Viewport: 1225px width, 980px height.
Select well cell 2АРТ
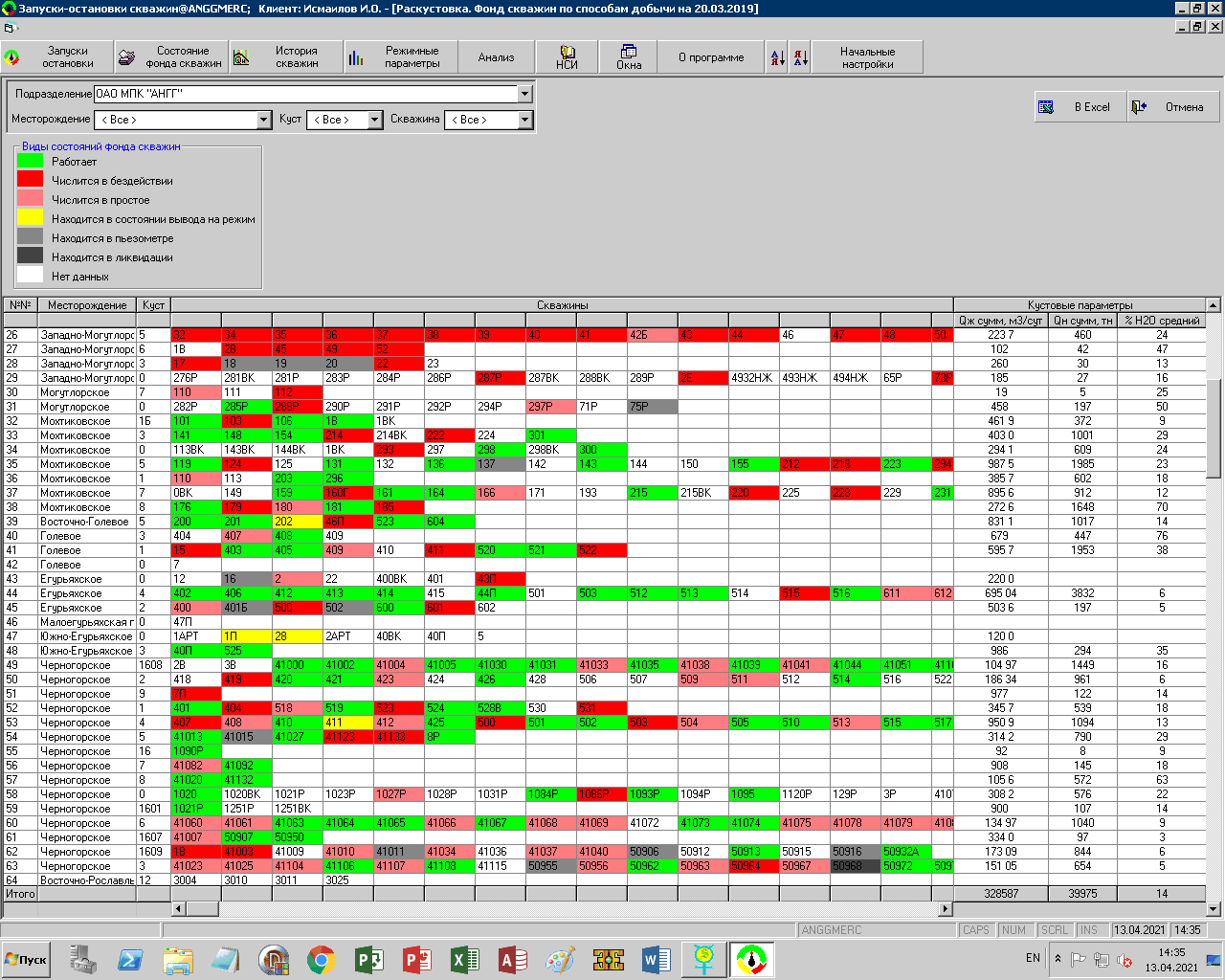point(347,636)
